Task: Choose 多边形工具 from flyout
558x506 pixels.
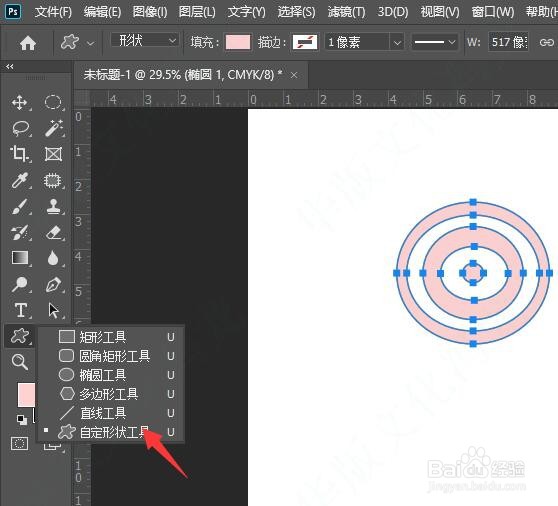Action: (x=111, y=394)
